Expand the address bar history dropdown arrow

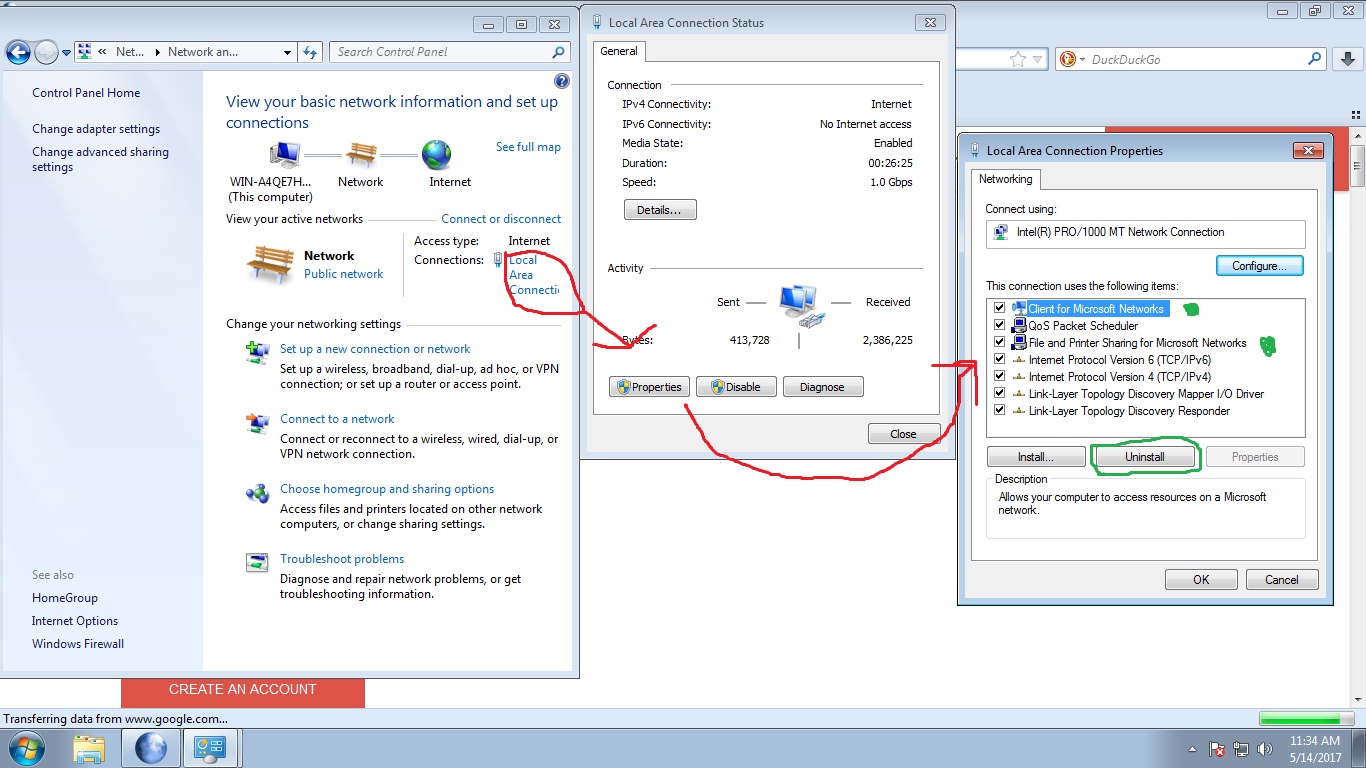point(287,52)
